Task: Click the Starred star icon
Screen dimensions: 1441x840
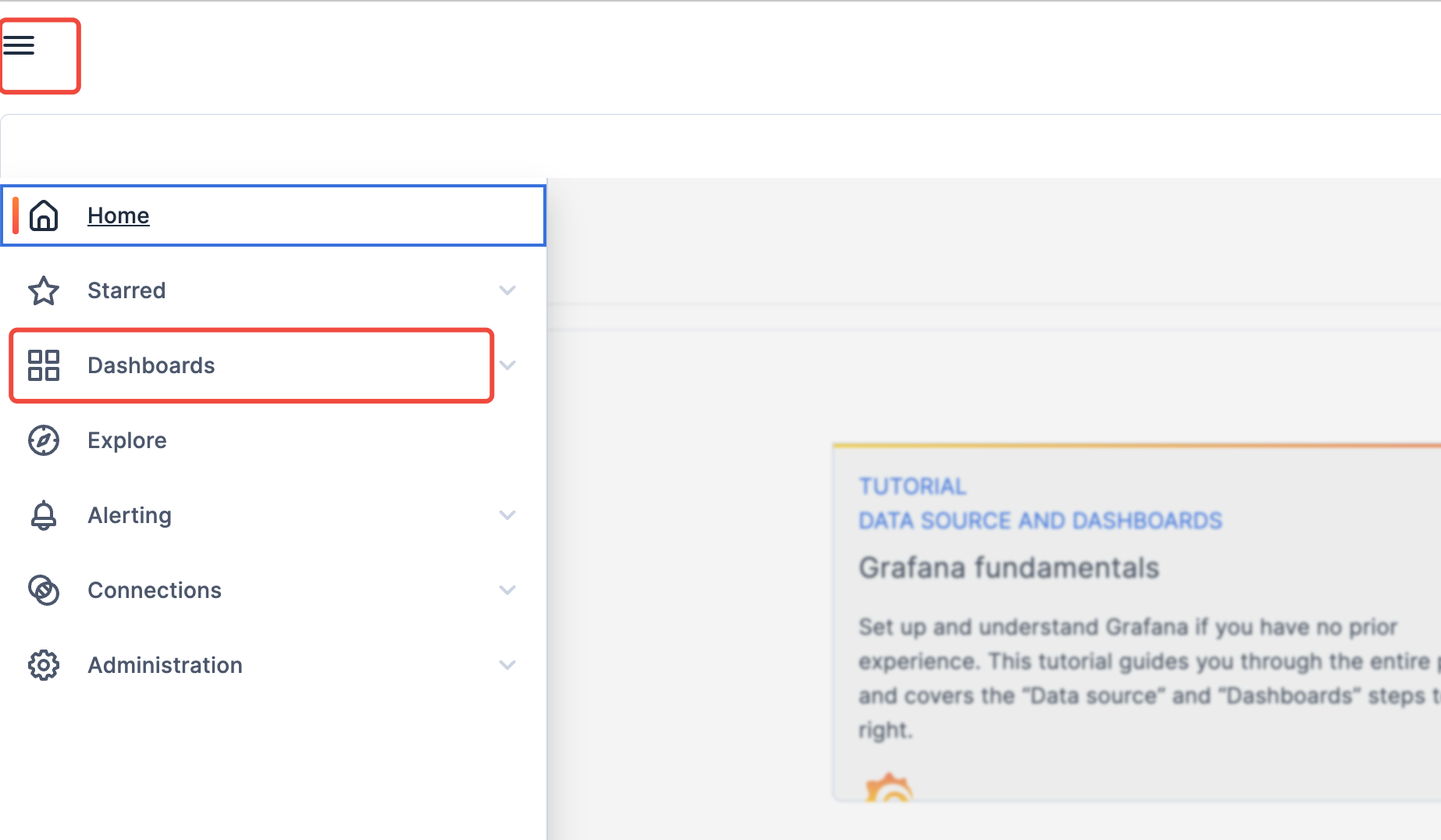Action: (44, 290)
